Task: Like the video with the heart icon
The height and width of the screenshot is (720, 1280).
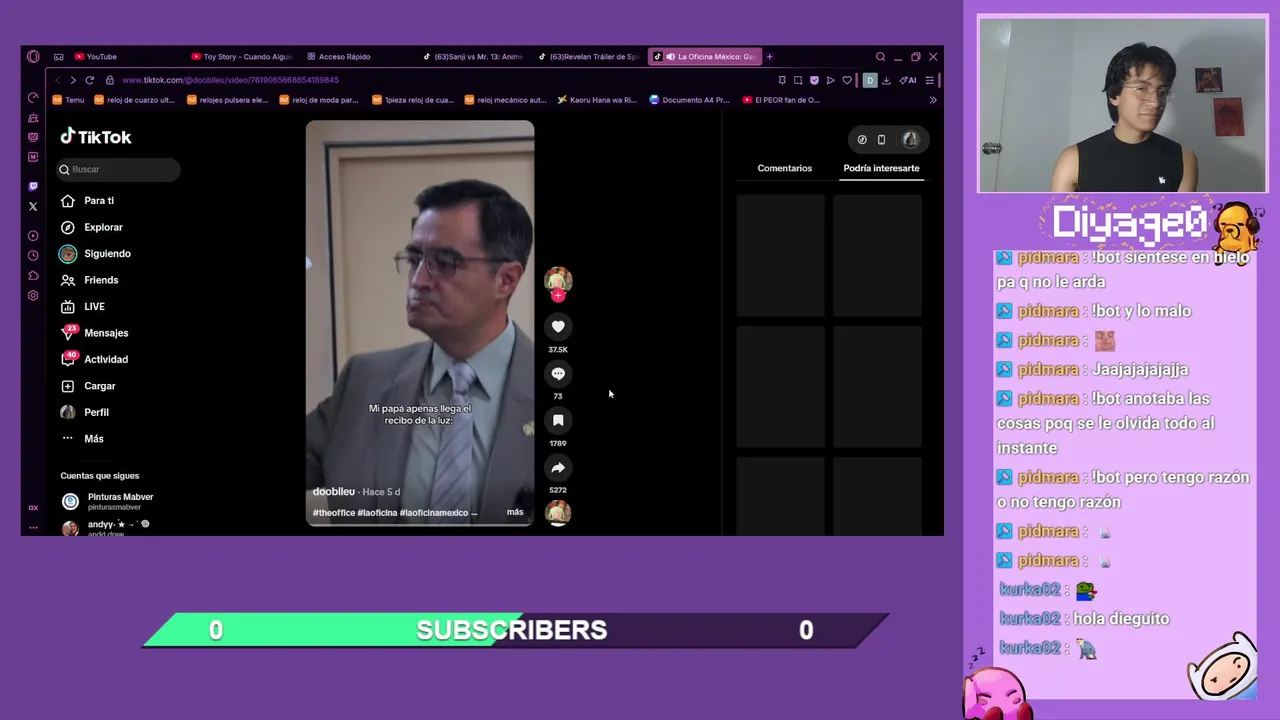Action: [x=558, y=326]
